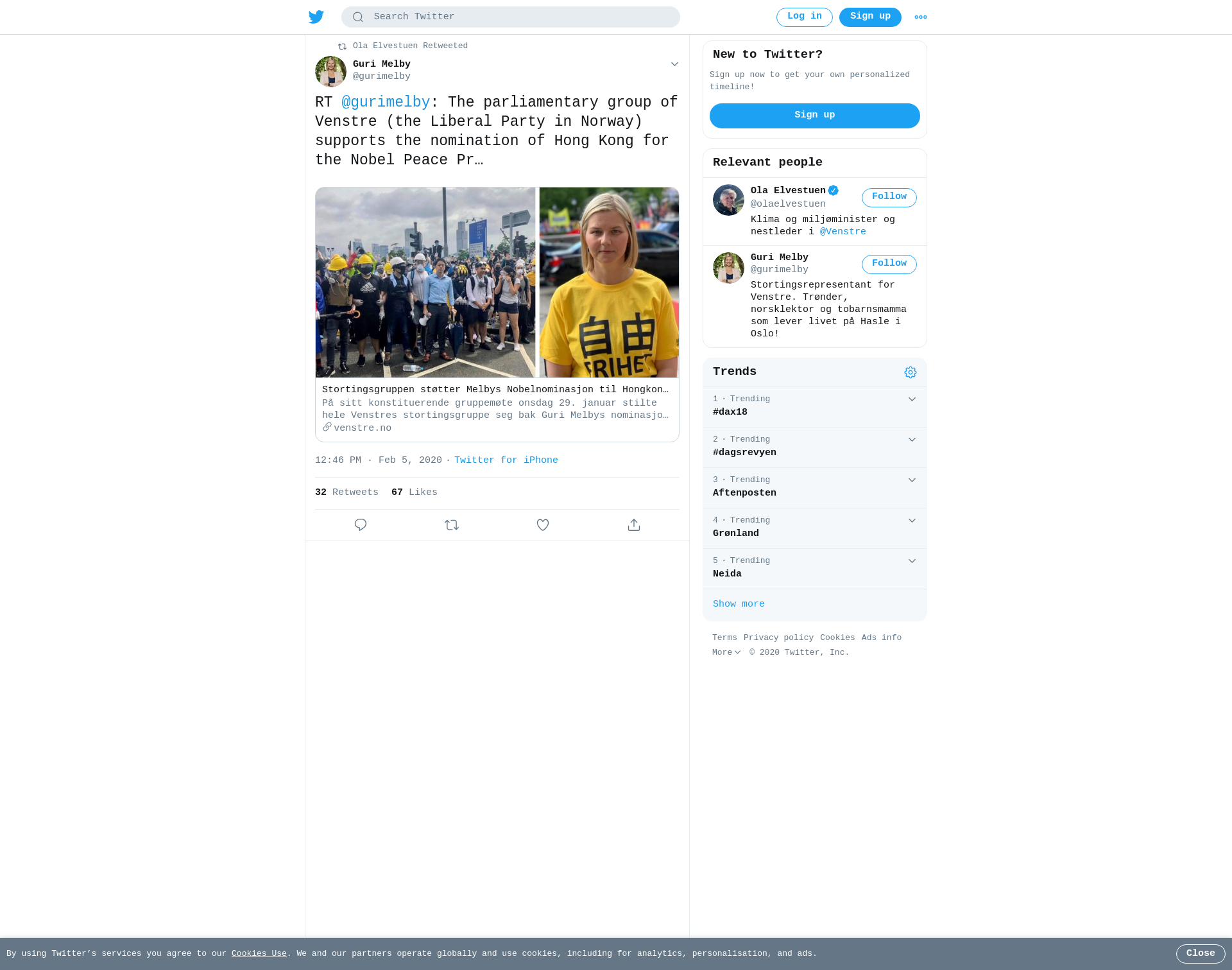
Task: Open Trends settings gear icon
Action: coord(911,372)
